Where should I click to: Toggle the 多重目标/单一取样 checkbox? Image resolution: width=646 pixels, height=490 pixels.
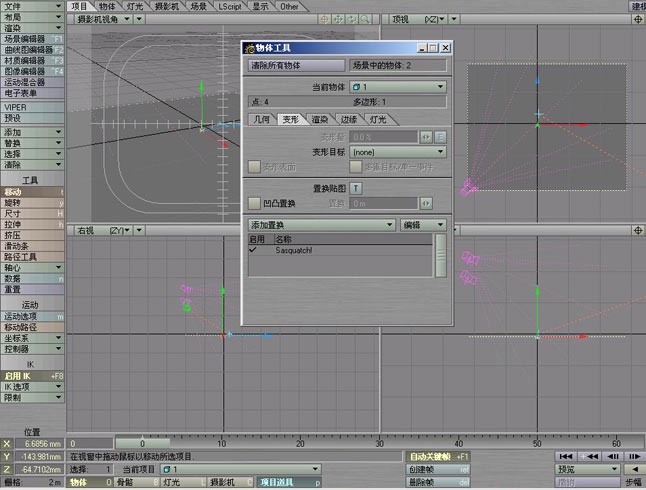click(x=356, y=166)
